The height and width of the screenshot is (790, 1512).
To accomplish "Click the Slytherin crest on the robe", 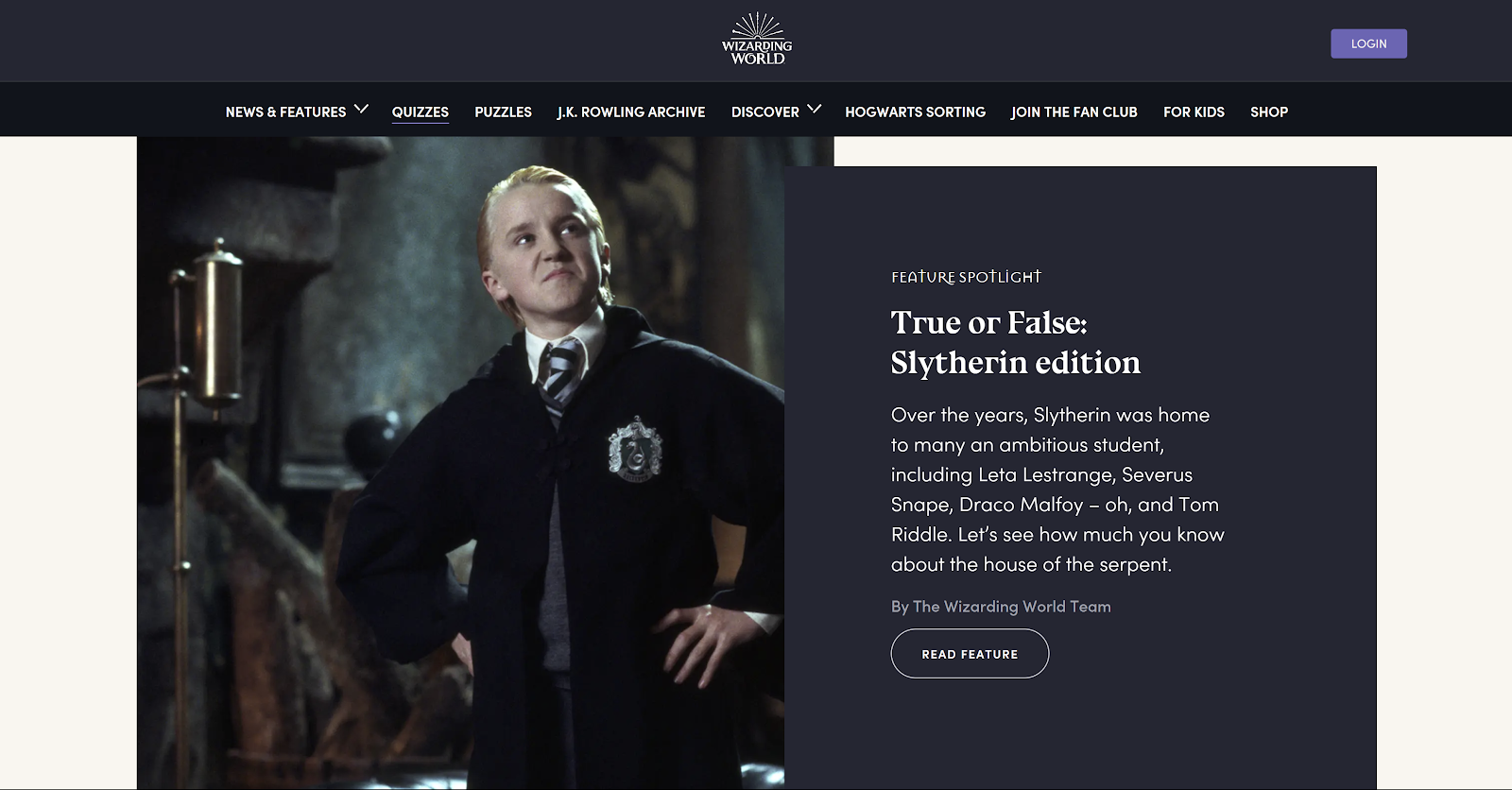I will point(635,448).
